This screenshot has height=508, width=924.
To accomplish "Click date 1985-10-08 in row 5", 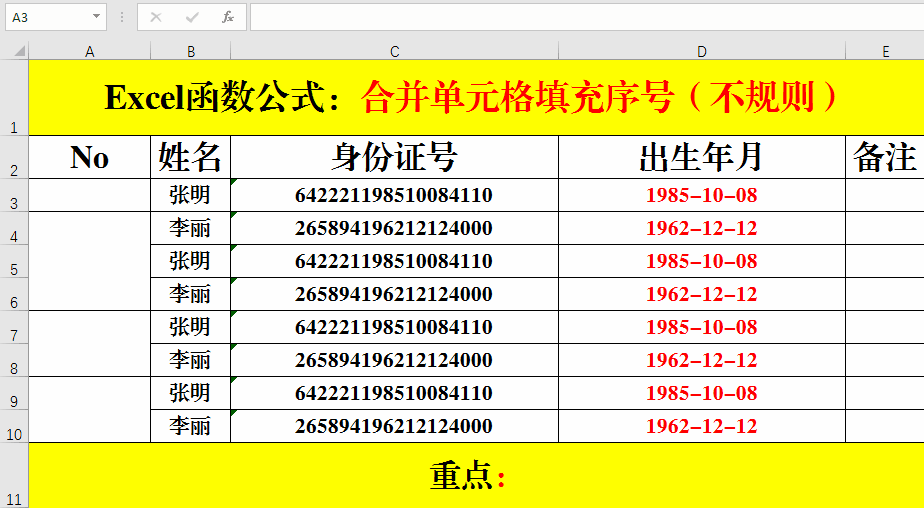I will click(701, 261).
